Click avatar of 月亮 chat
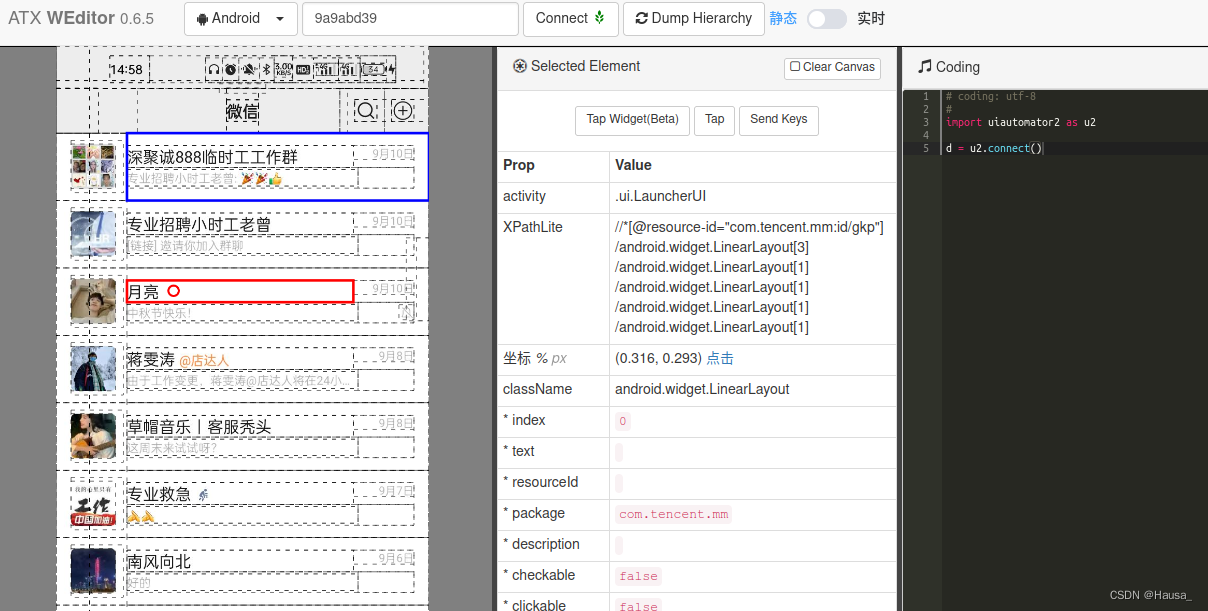This screenshot has width=1208, height=611. point(93,301)
